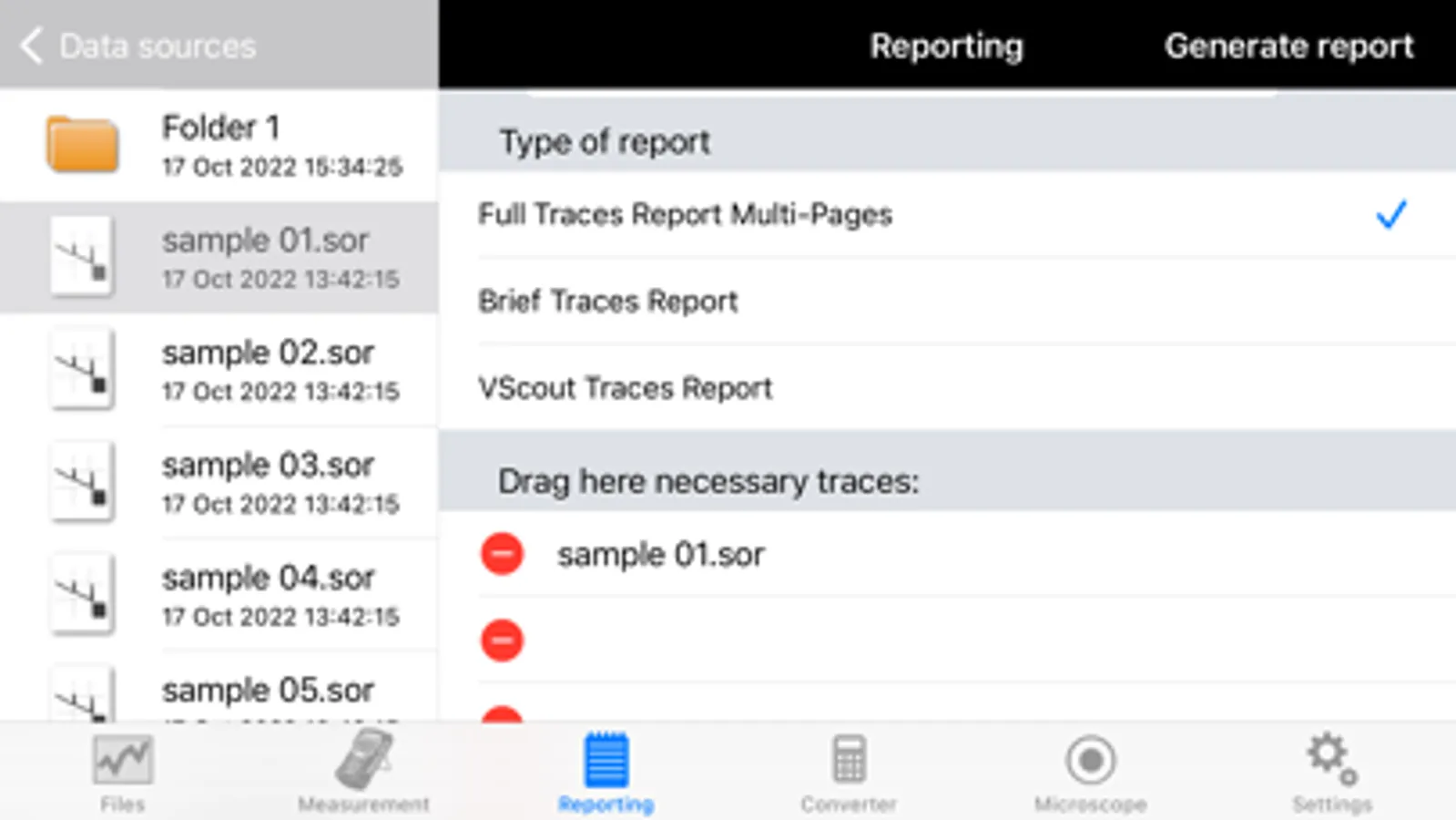Click the Reporting title in header
1456x820 pixels.
point(946,46)
